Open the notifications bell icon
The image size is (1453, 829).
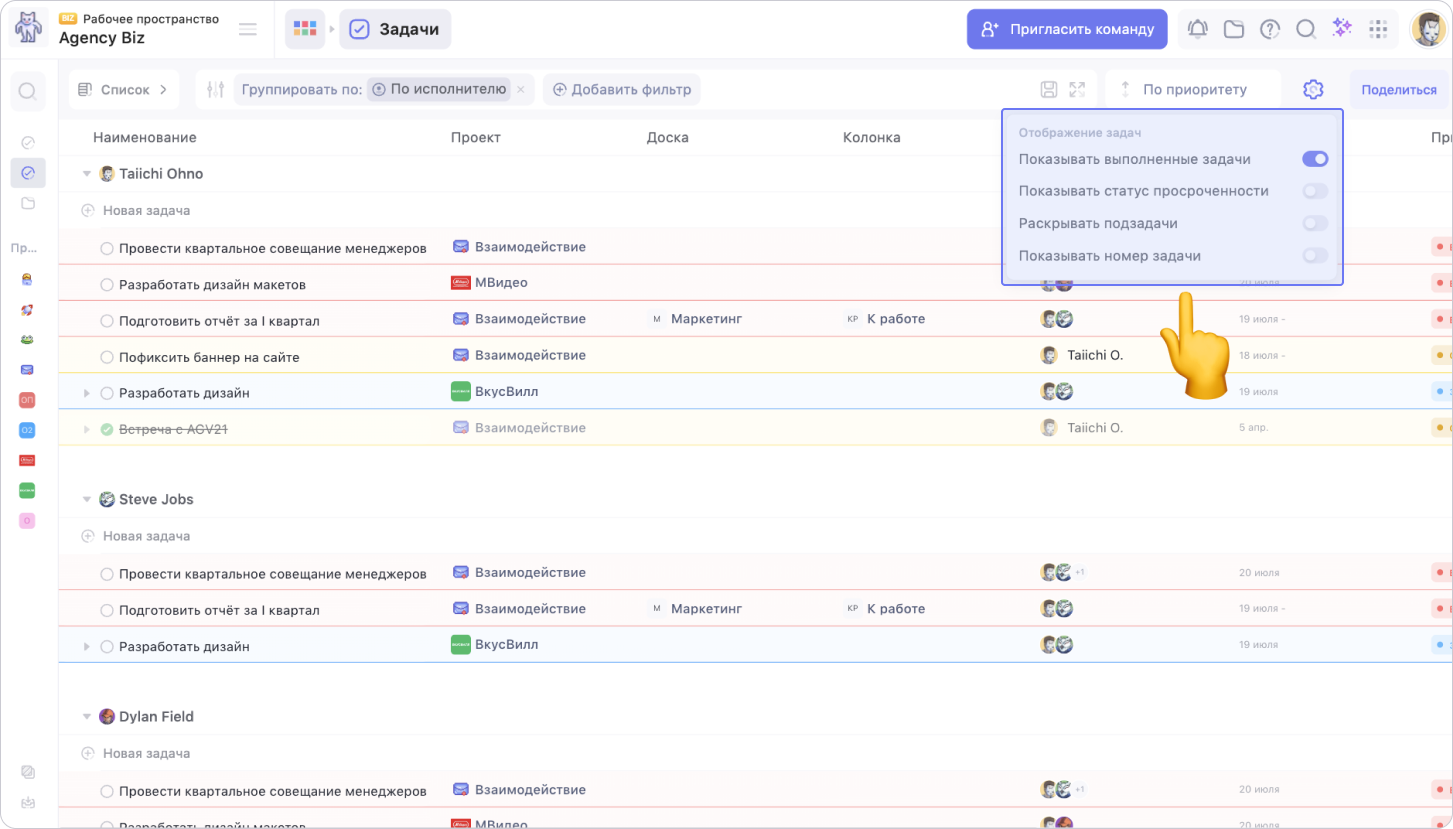point(1197,29)
